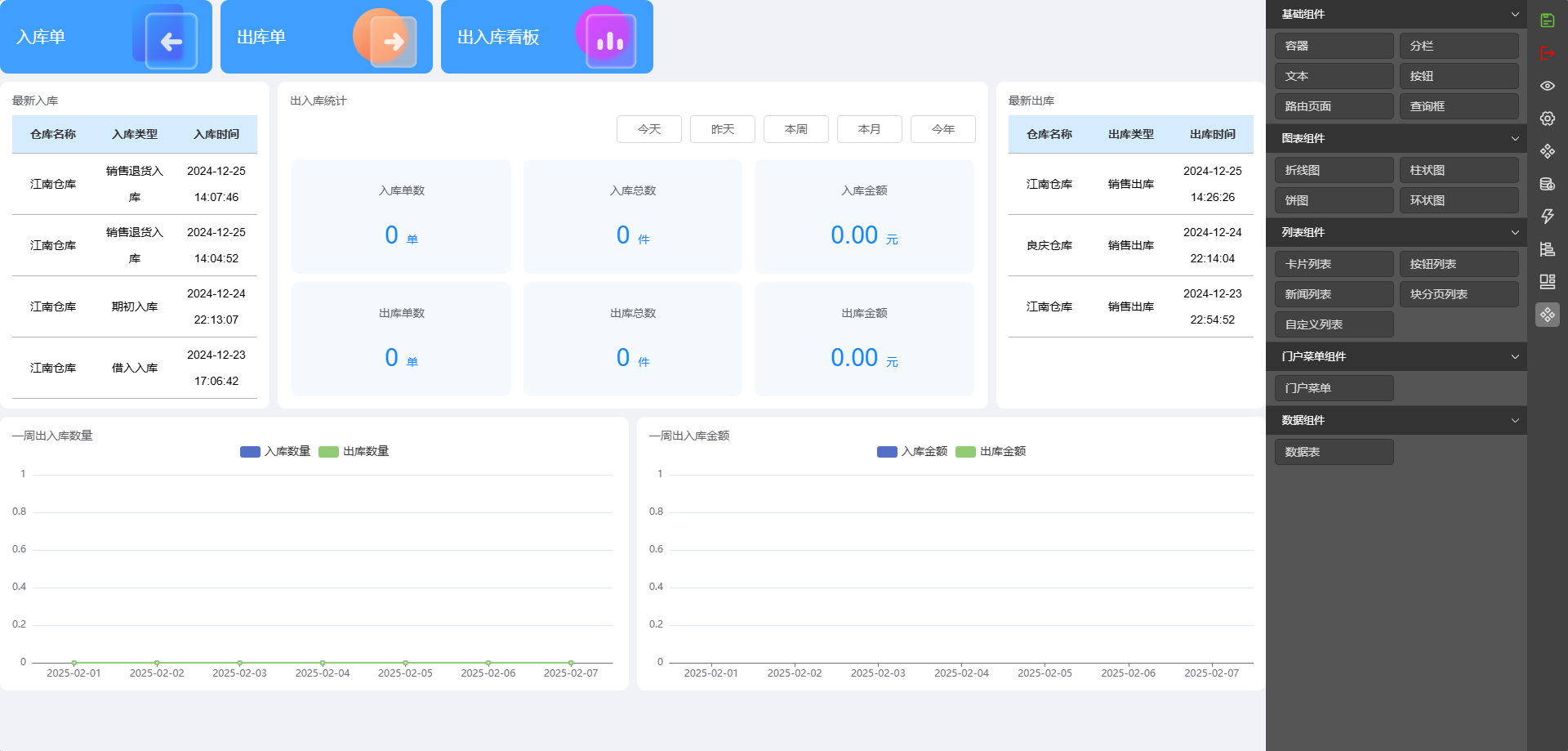Click the gear settings icon in sidebar

(x=1547, y=118)
